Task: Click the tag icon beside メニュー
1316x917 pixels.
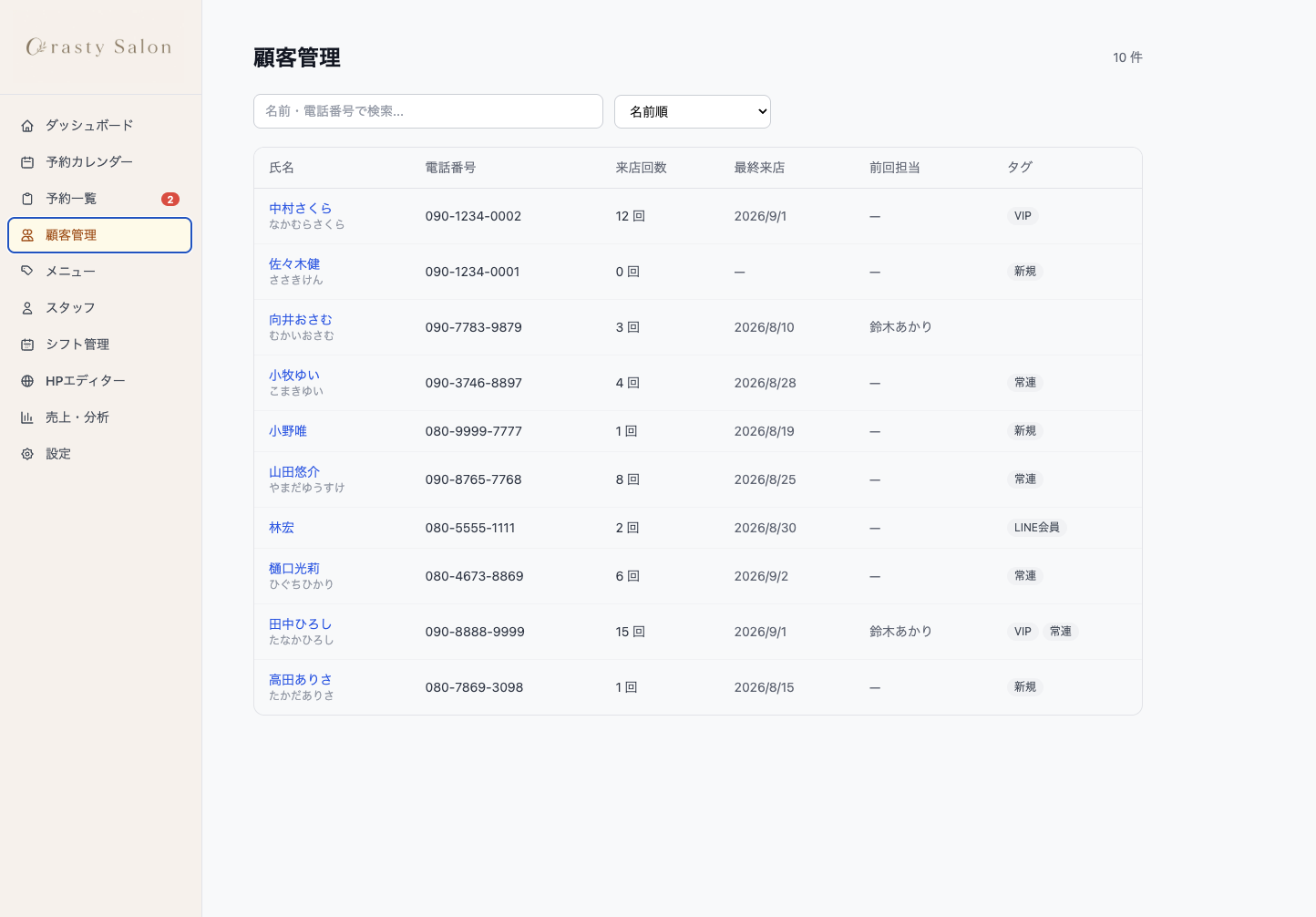Action: pos(27,272)
